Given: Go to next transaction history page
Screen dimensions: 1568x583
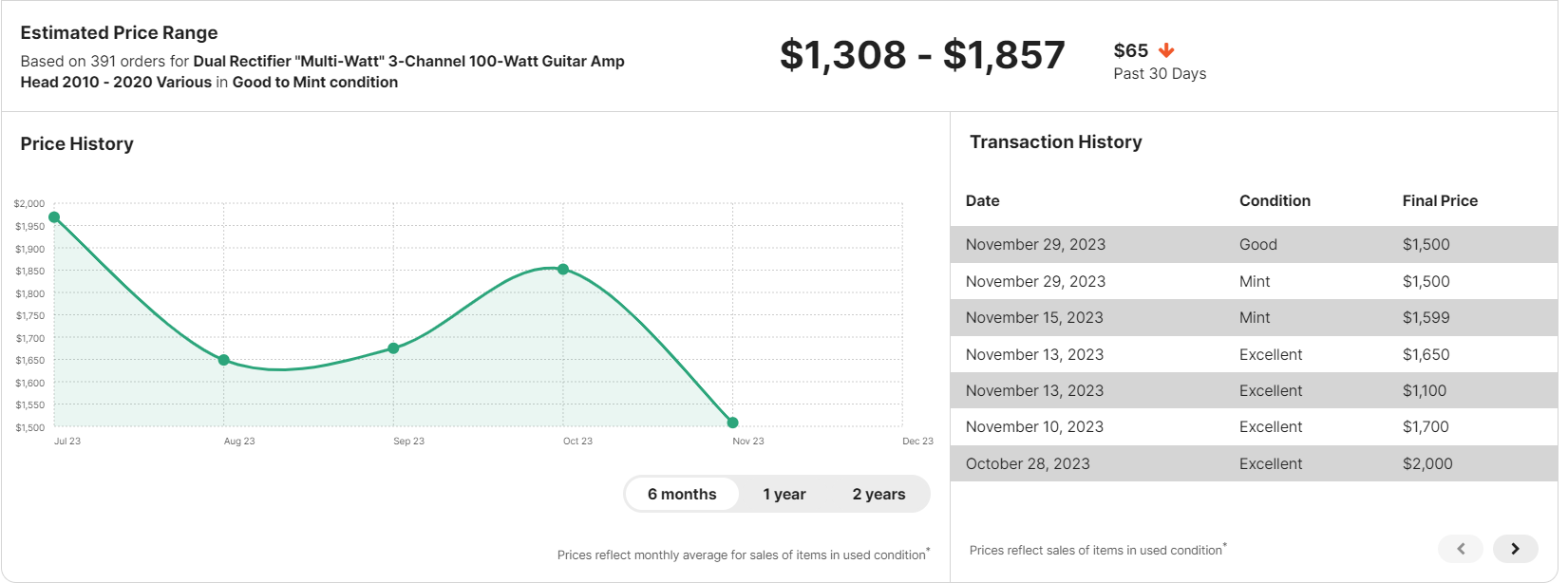Looking at the screenshot, I should click(1515, 549).
